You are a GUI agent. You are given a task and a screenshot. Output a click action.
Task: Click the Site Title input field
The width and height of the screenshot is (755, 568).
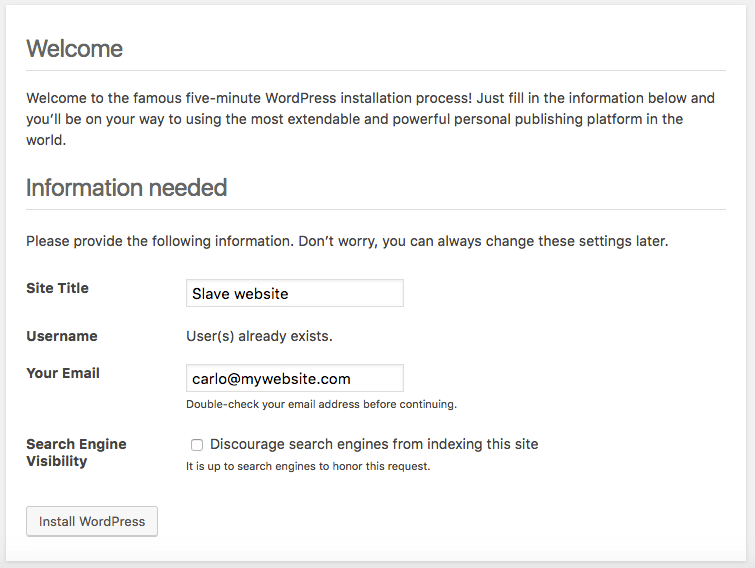[x=295, y=293]
